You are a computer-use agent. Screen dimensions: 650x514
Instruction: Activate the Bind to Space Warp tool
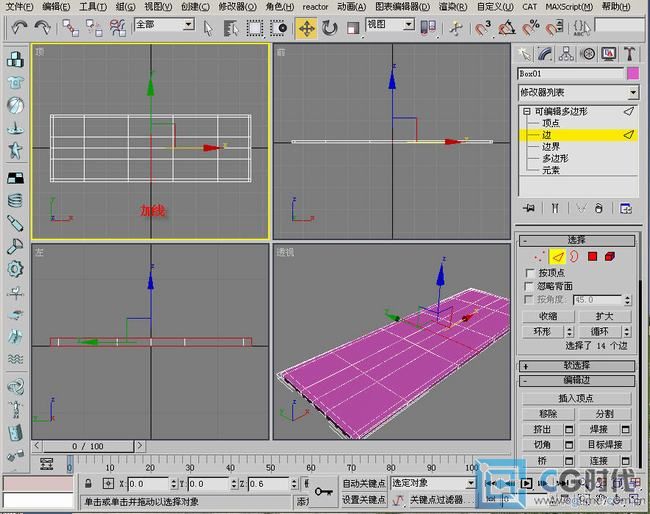tap(118, 28)
